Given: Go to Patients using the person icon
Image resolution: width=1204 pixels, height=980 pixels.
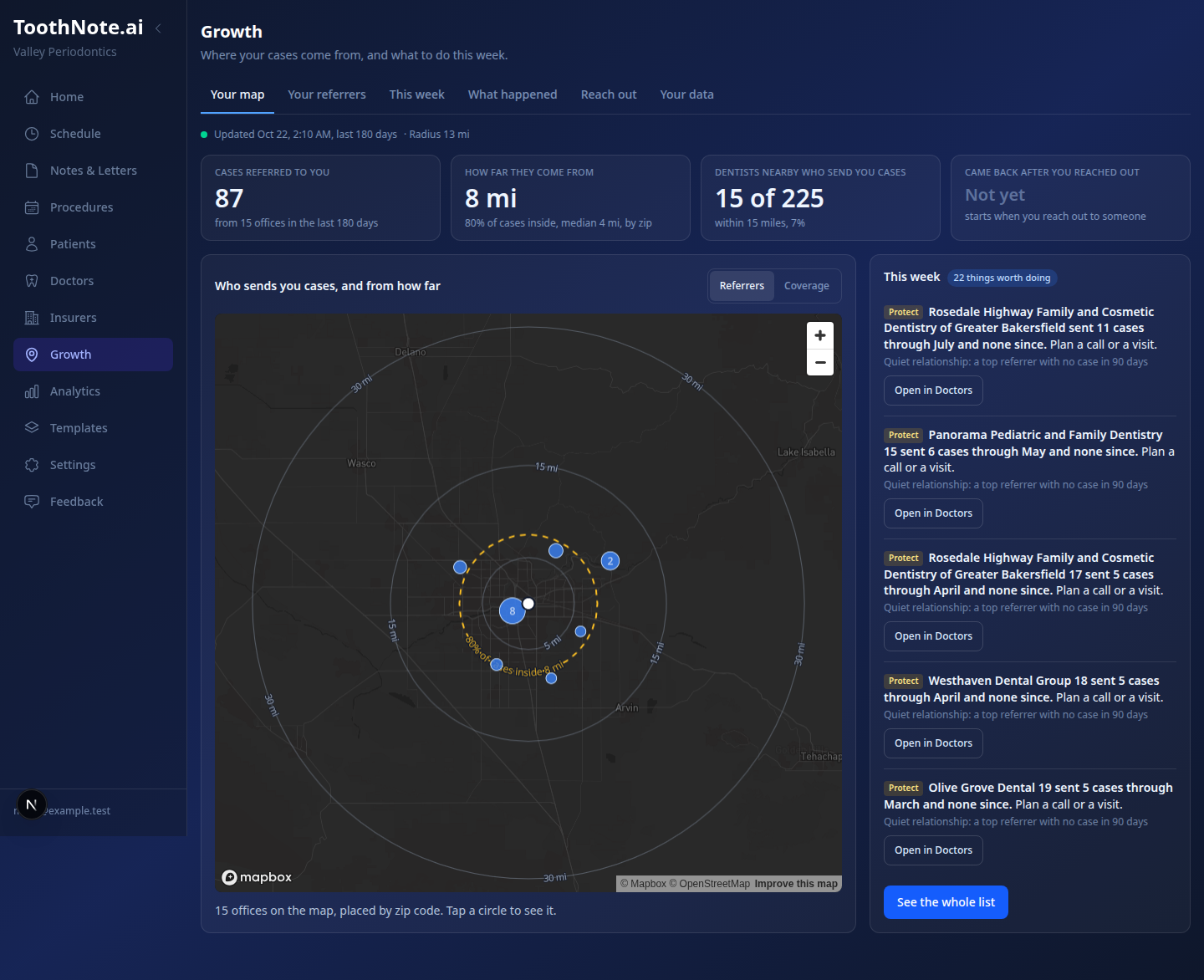Looking at the screenshot, I should point(32,244).
